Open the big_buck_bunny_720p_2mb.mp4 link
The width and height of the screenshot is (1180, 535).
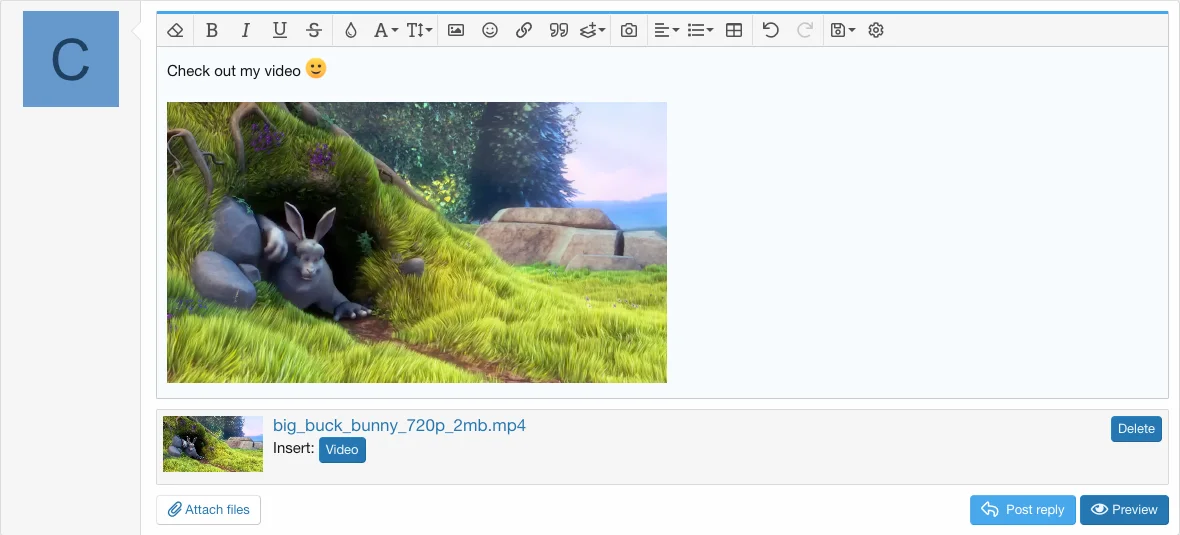pos(399,425)
